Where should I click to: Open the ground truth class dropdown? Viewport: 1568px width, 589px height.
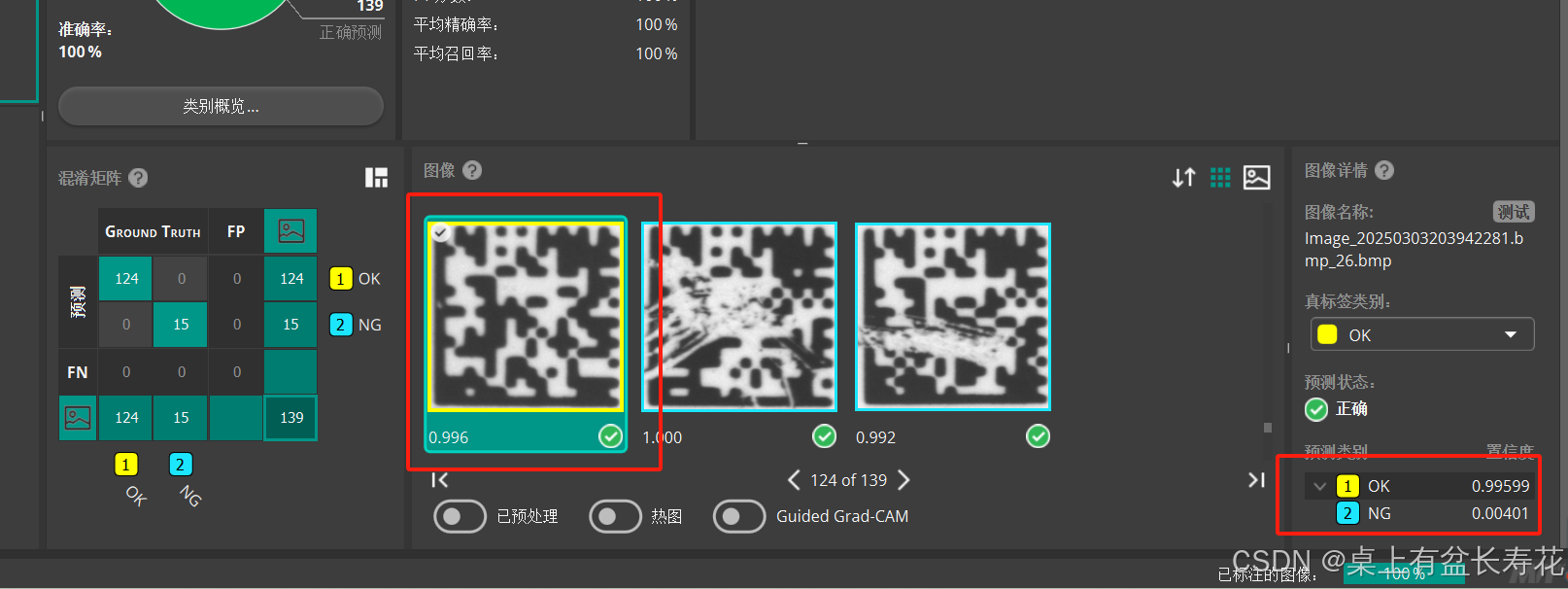pyautogui.click(x=1422, y=334)
